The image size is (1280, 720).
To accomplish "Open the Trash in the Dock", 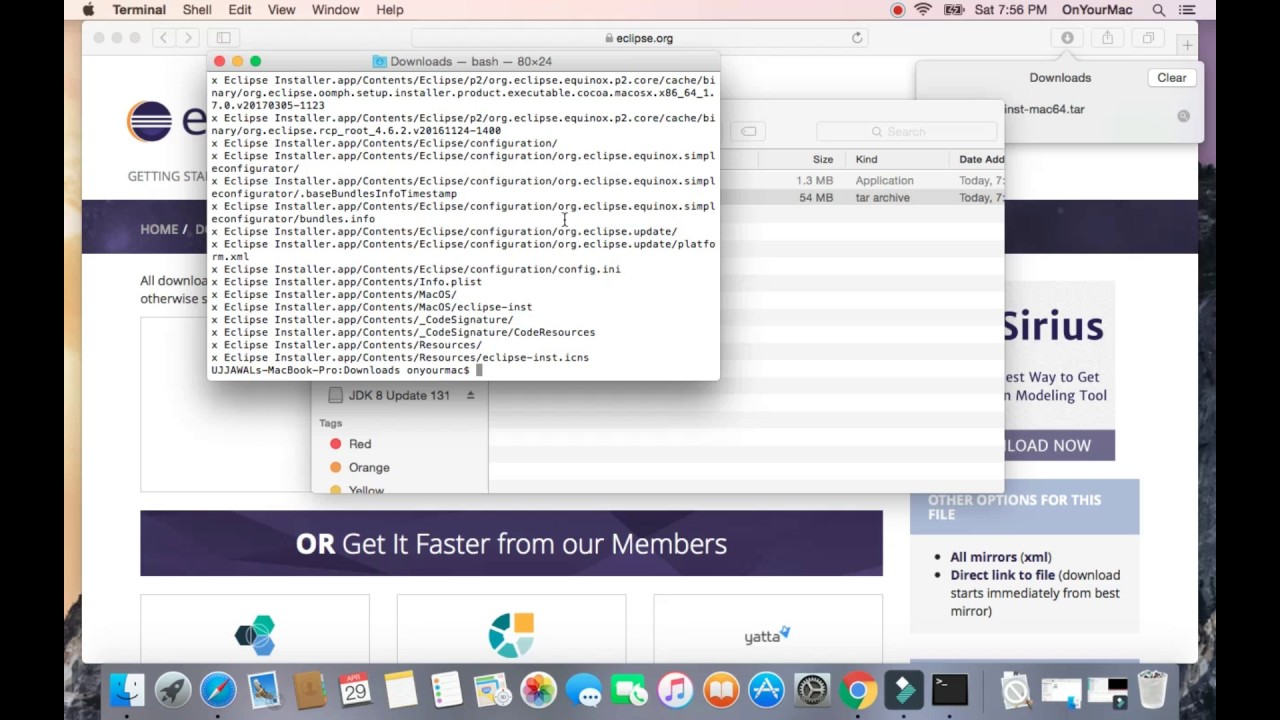I will point(1152,690).
